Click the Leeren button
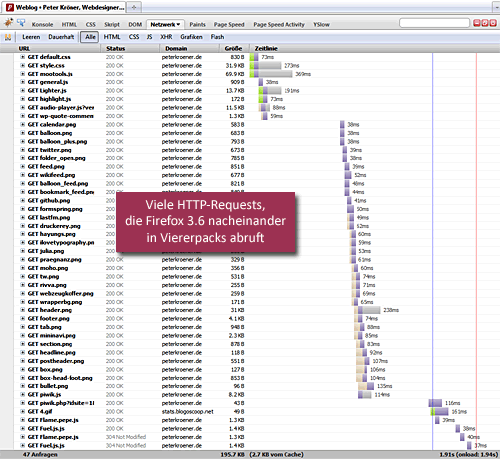Viewport: 500px width, 459px height. pos(31,37)
